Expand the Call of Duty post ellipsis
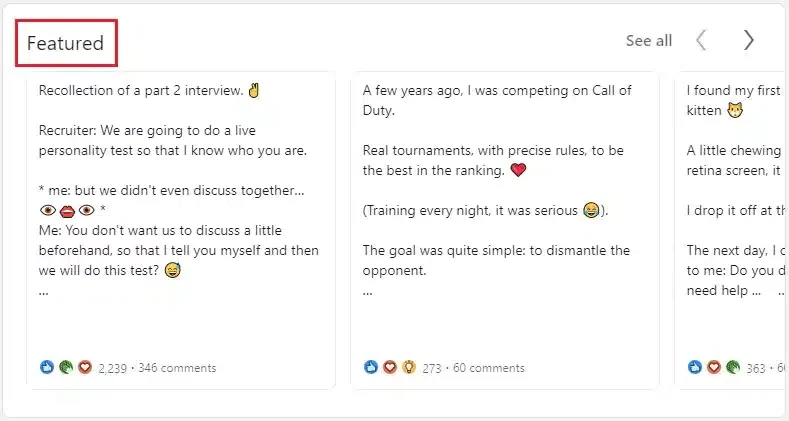The height and width of the screenshot is (421, 789). (368, 292)
